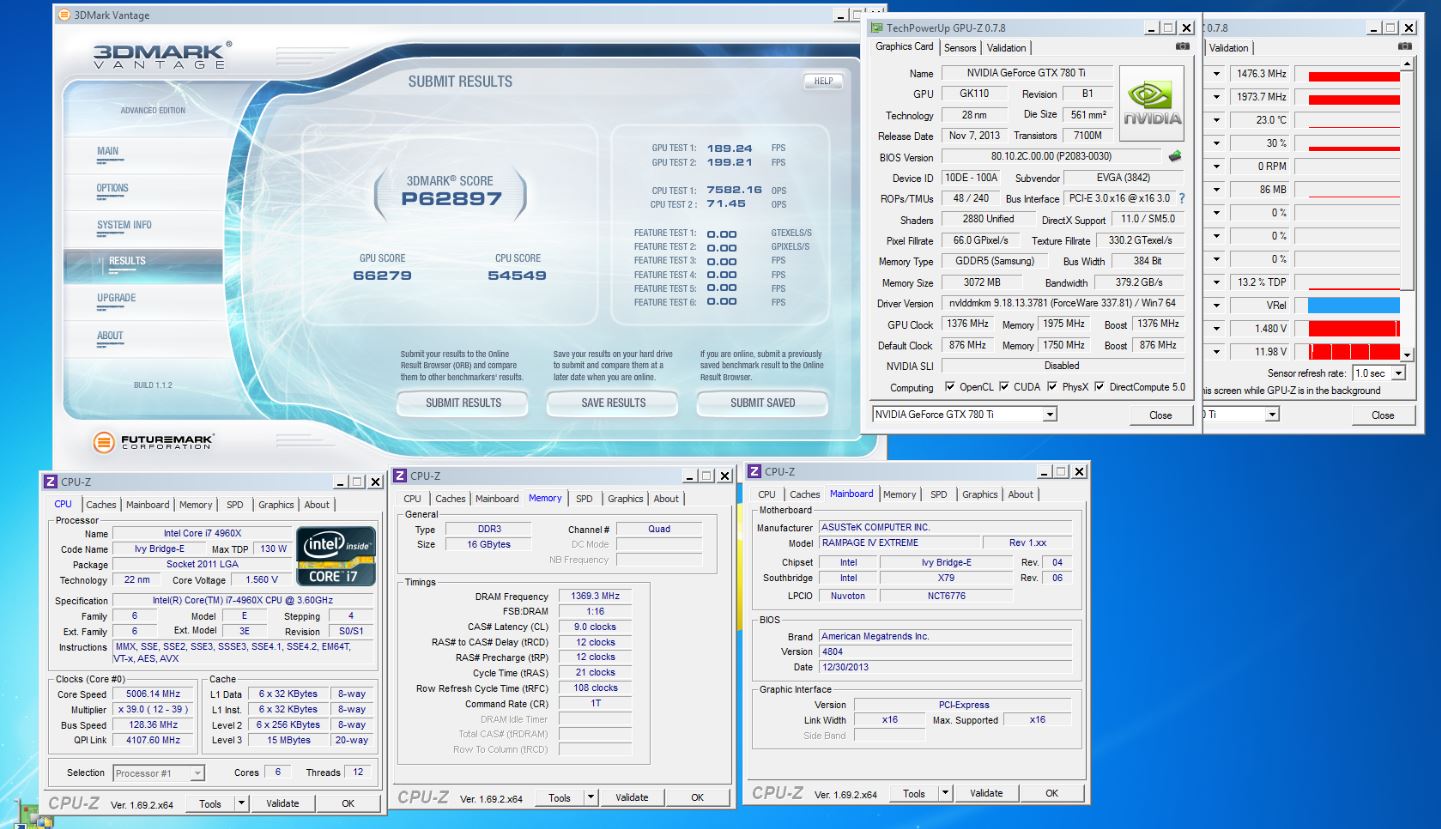Click the RAMPAGE IV EXTREME model field
The height and width of the screenshot is (829, 1441).
tap(897, 542)
